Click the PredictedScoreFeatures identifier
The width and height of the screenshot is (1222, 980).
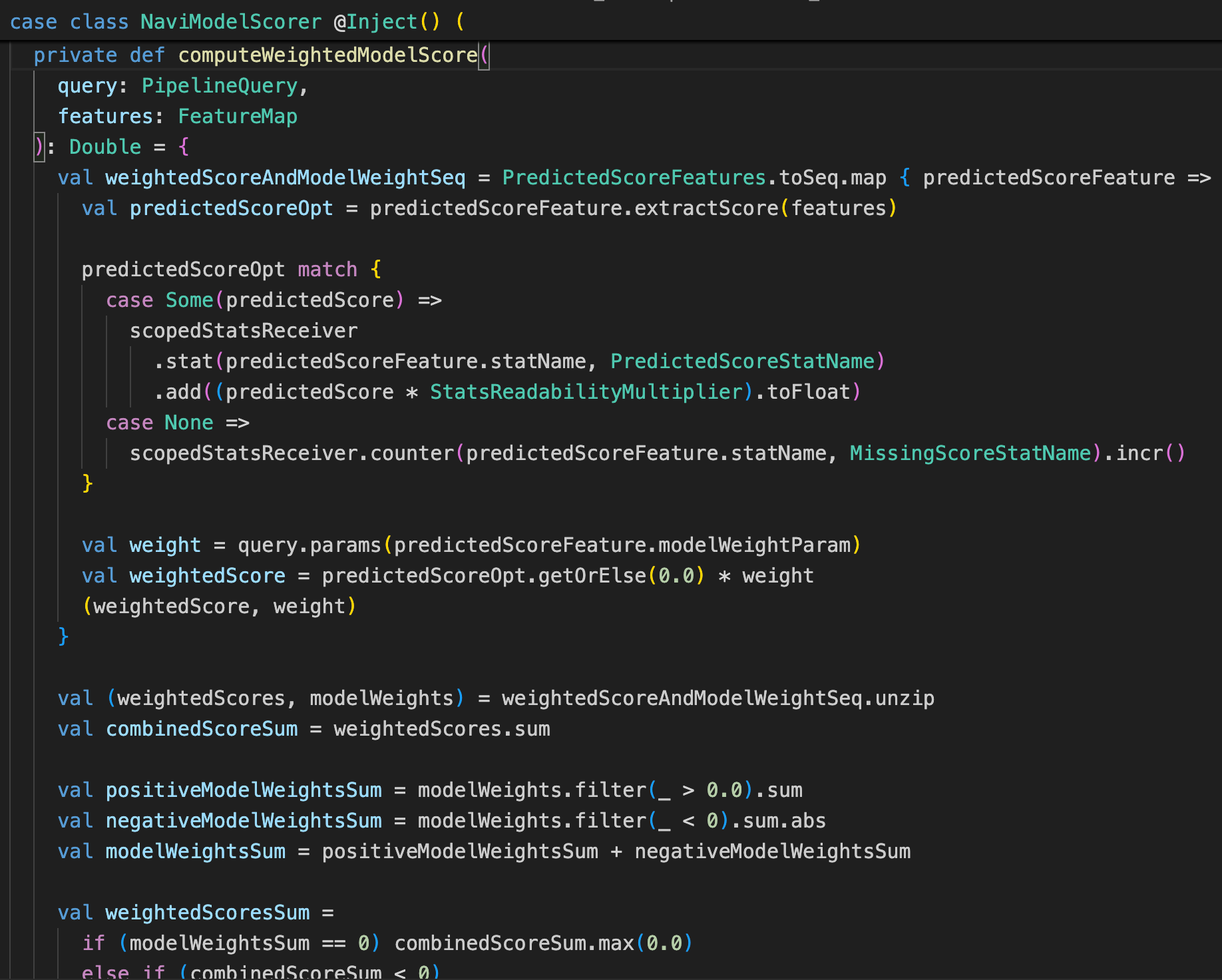pos(634,178)
